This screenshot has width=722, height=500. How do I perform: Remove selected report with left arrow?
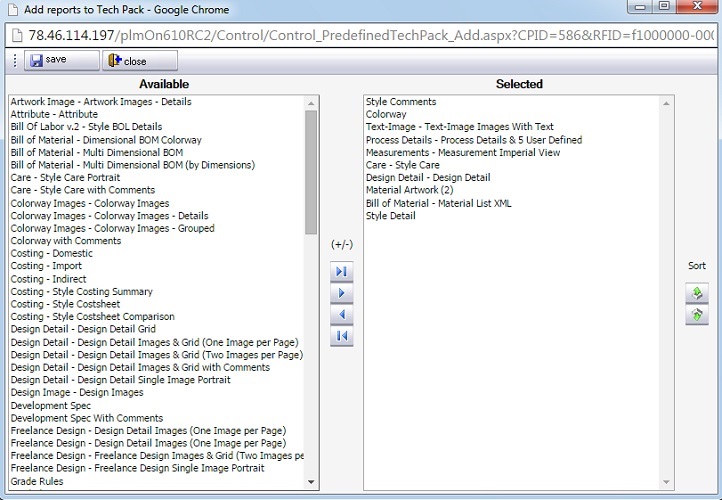(342, 314)
